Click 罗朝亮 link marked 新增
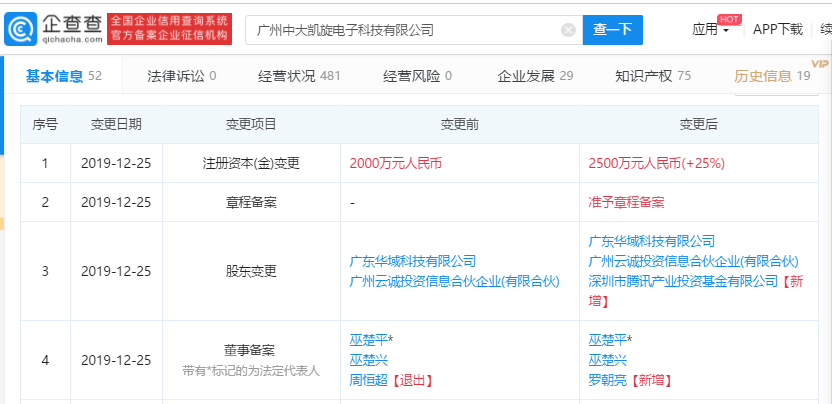 (608, 380)
